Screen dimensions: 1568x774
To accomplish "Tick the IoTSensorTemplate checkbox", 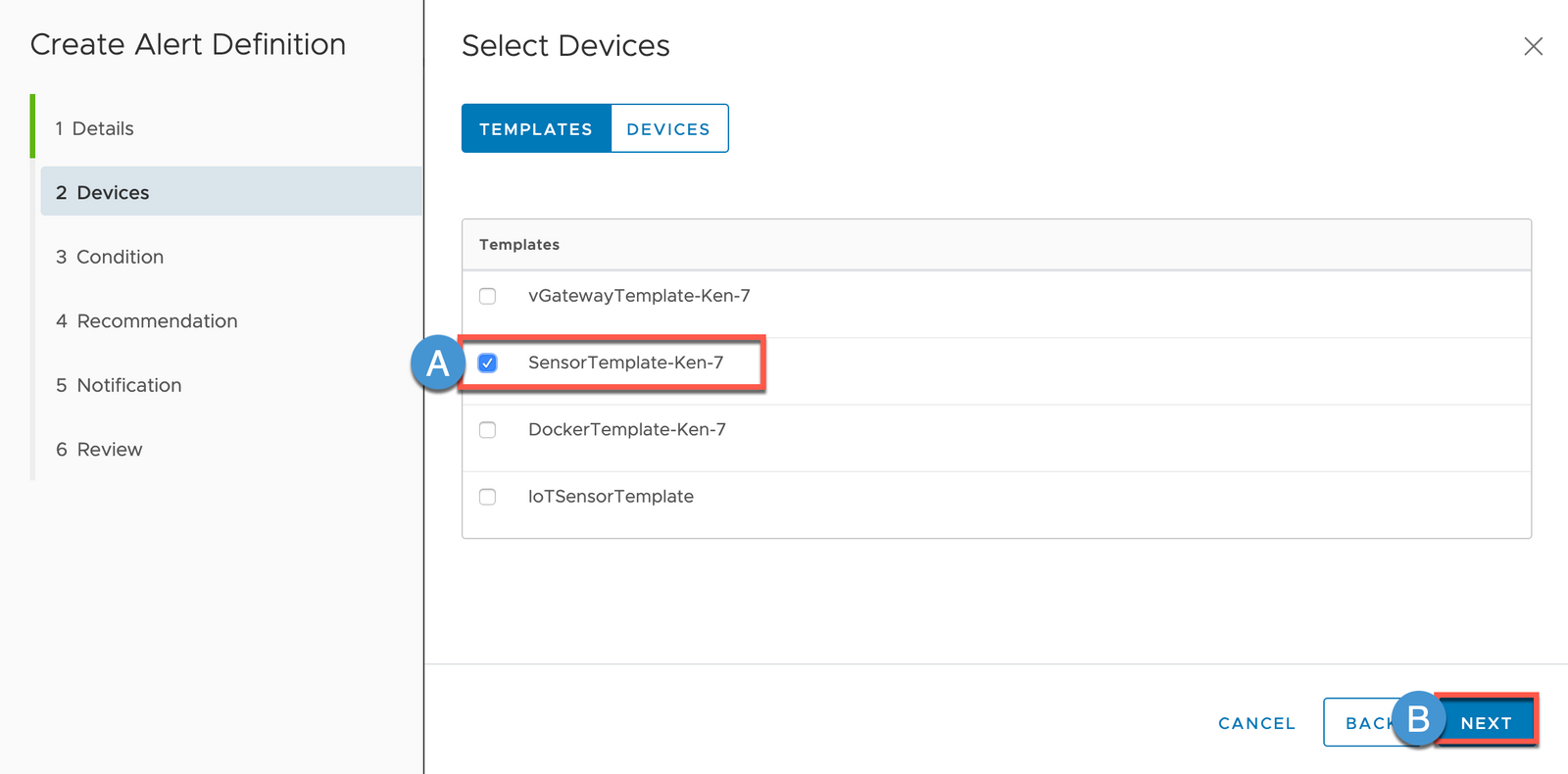I will pos(487,497).
